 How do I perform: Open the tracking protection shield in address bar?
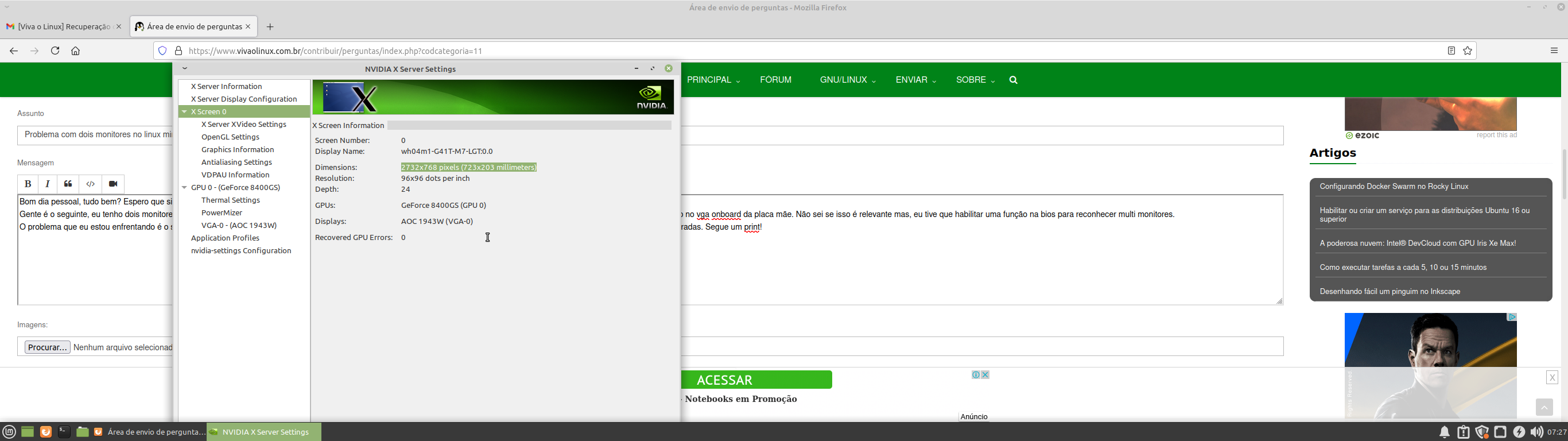[162, 51]
